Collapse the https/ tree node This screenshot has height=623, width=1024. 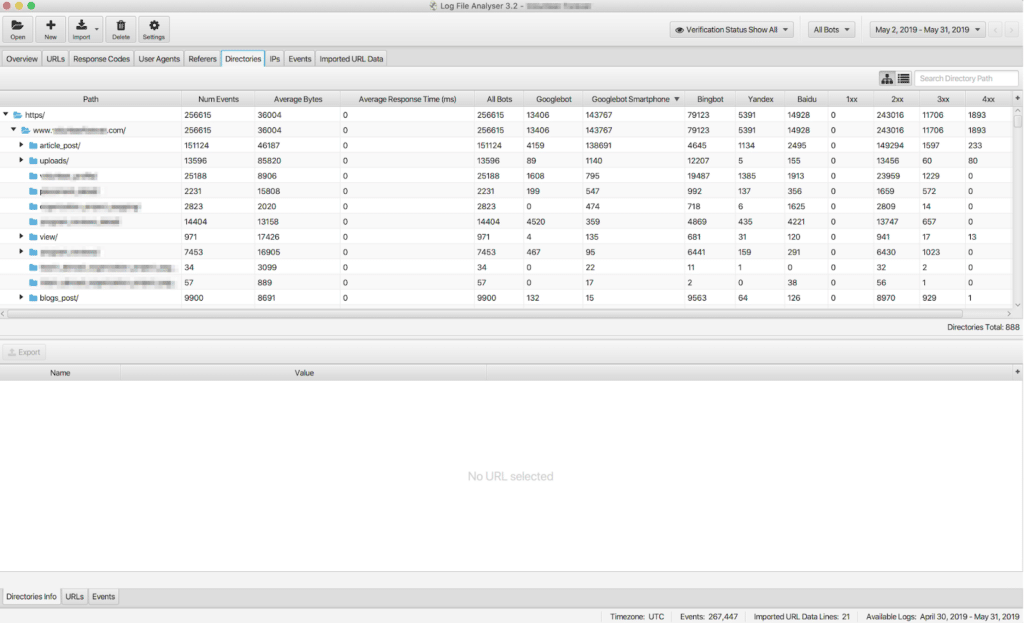6,115
